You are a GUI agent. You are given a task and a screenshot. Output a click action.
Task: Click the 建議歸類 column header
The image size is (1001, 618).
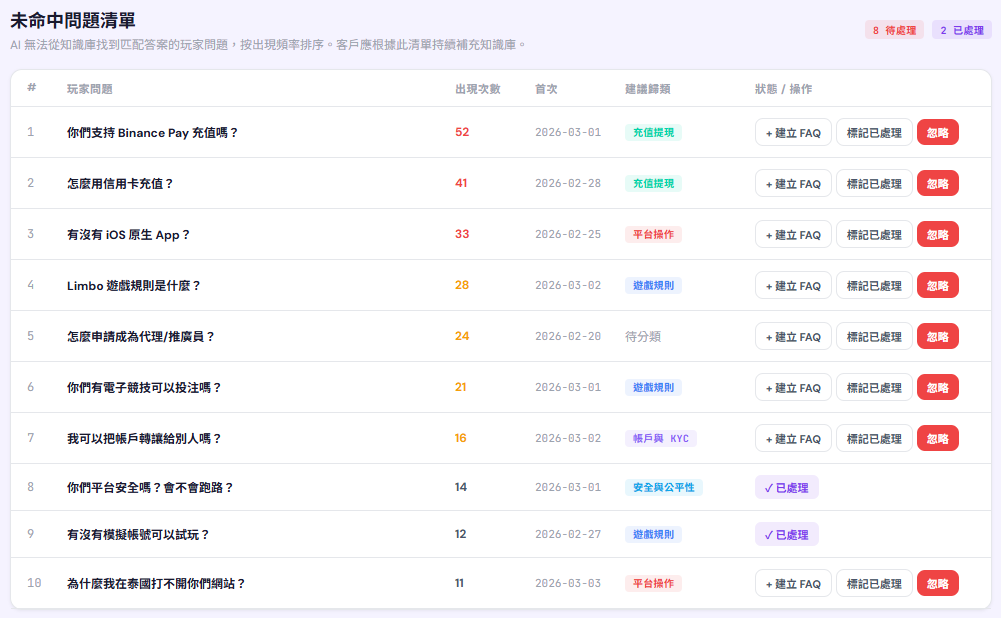pos(647,89)
